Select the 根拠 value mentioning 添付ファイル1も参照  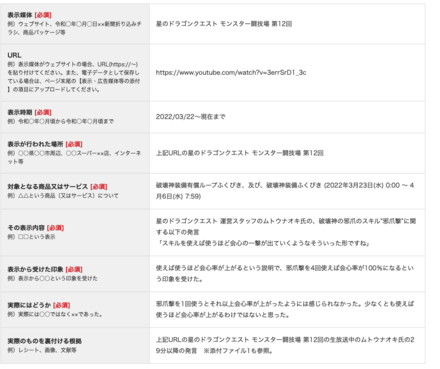coord(285,345)
